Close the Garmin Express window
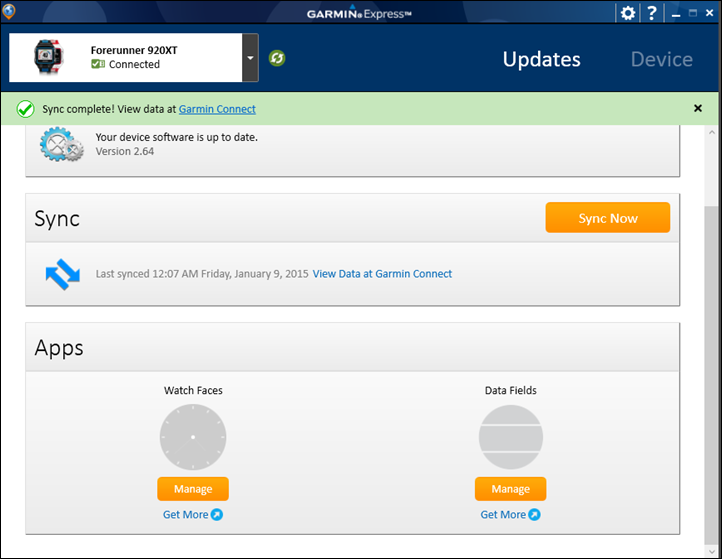Viewport: 722px width, 559px height. click(x=710, y=13)
